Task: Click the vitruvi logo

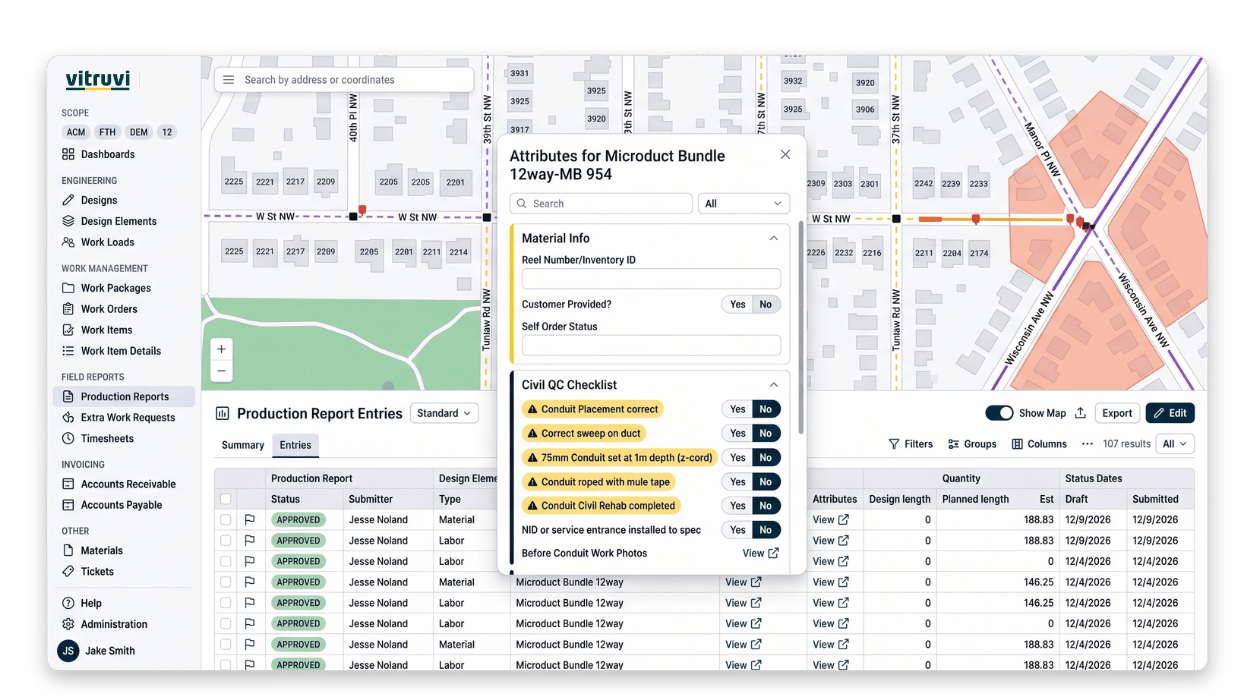Action: click(x=98, y=80)
